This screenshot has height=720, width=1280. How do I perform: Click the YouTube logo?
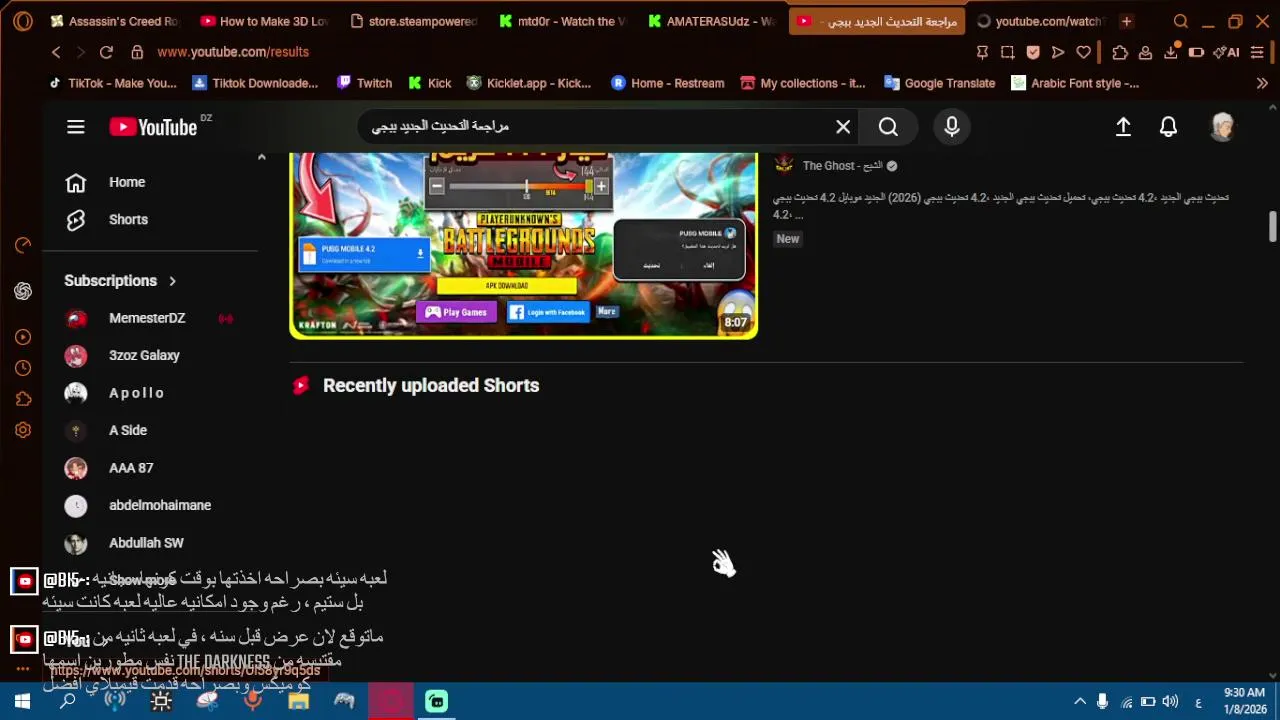click(153, 127)
